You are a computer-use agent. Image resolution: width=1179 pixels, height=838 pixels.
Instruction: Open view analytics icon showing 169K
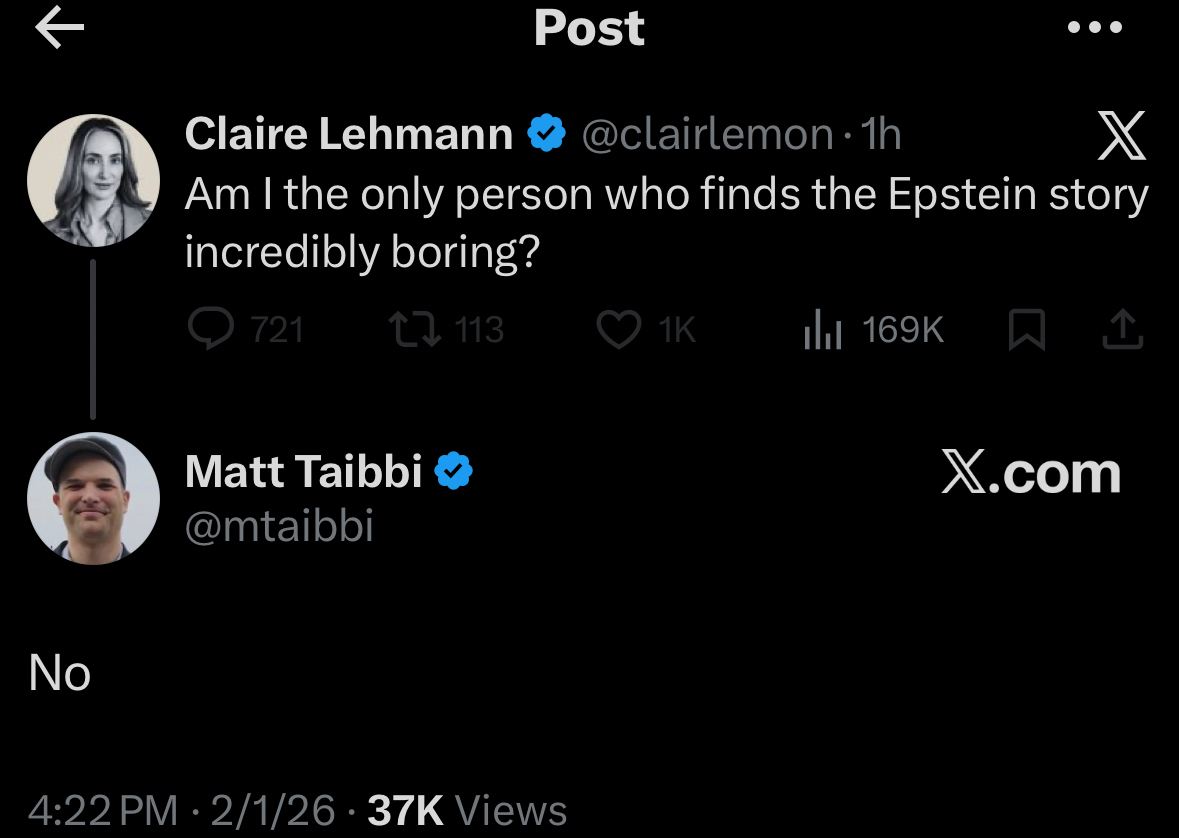[820, 330]
